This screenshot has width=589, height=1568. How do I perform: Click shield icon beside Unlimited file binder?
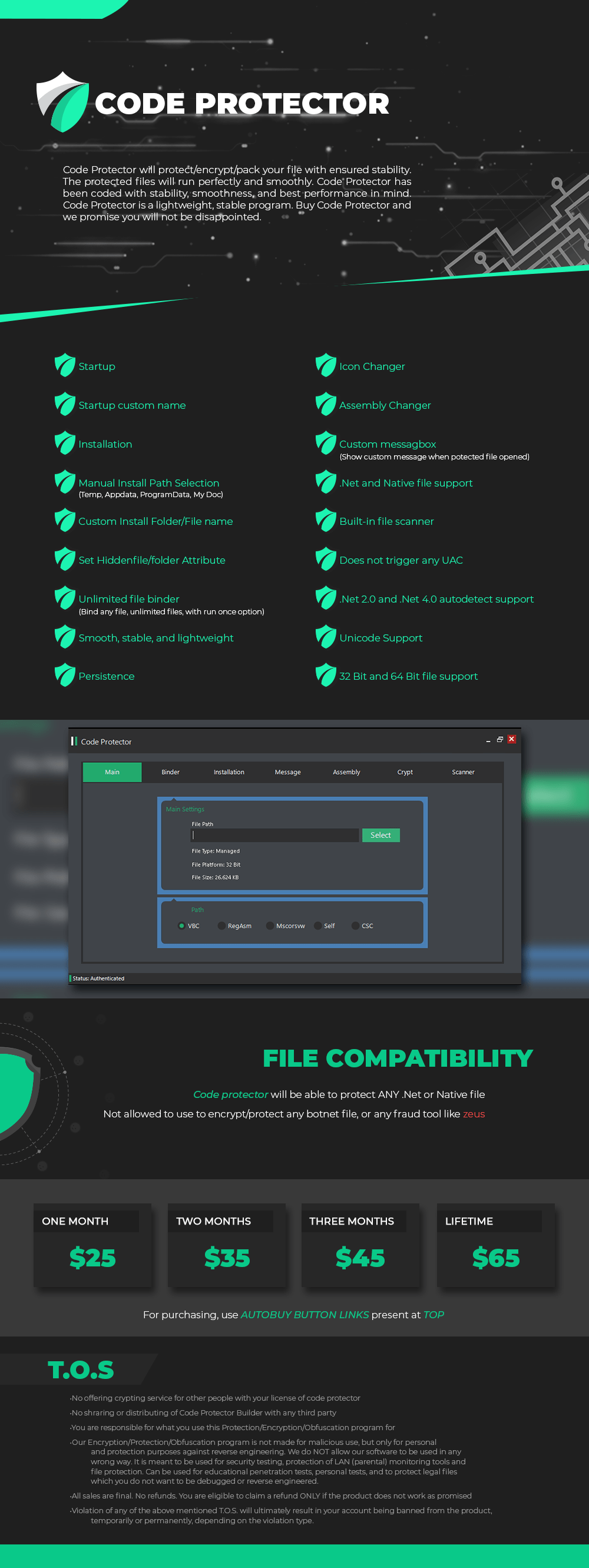(x=65, y=598)
